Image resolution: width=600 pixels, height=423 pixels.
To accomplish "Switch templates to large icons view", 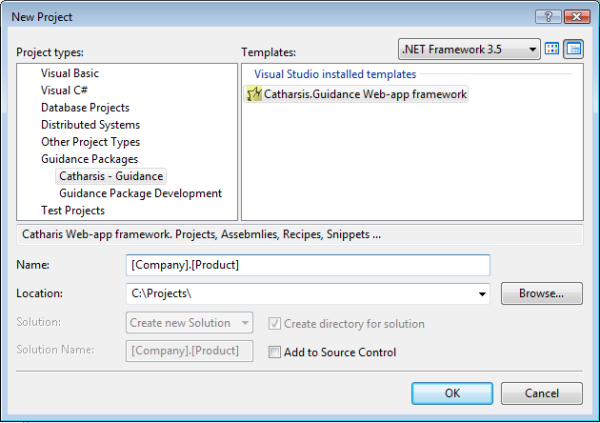I will click(x=552, y=49).
